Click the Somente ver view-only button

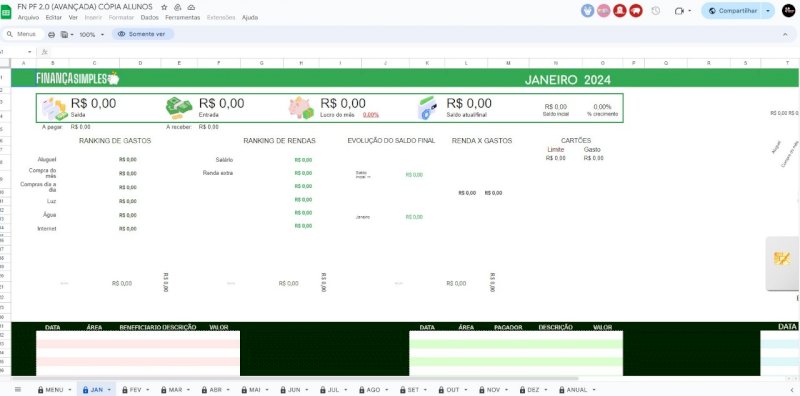point(142,34)
